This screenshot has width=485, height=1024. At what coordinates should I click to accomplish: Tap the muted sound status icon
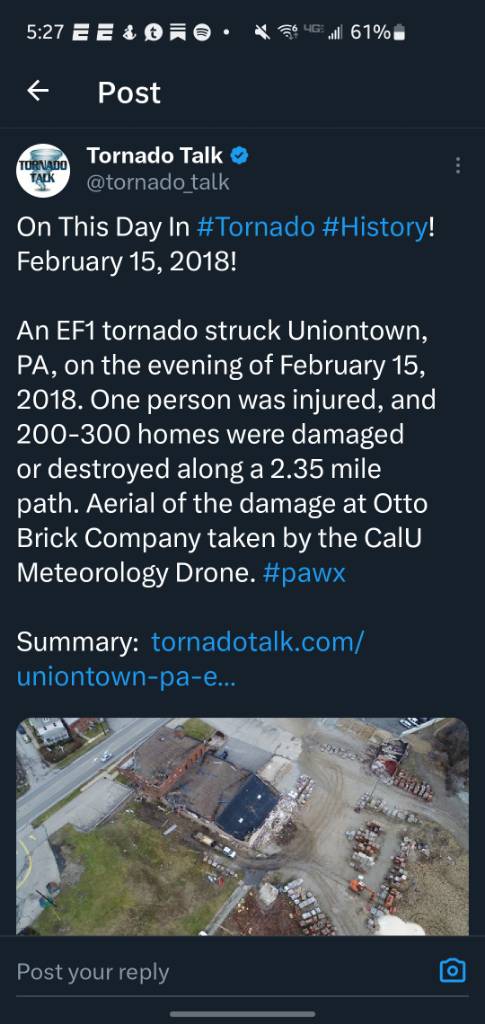click(x=262, y=32)
